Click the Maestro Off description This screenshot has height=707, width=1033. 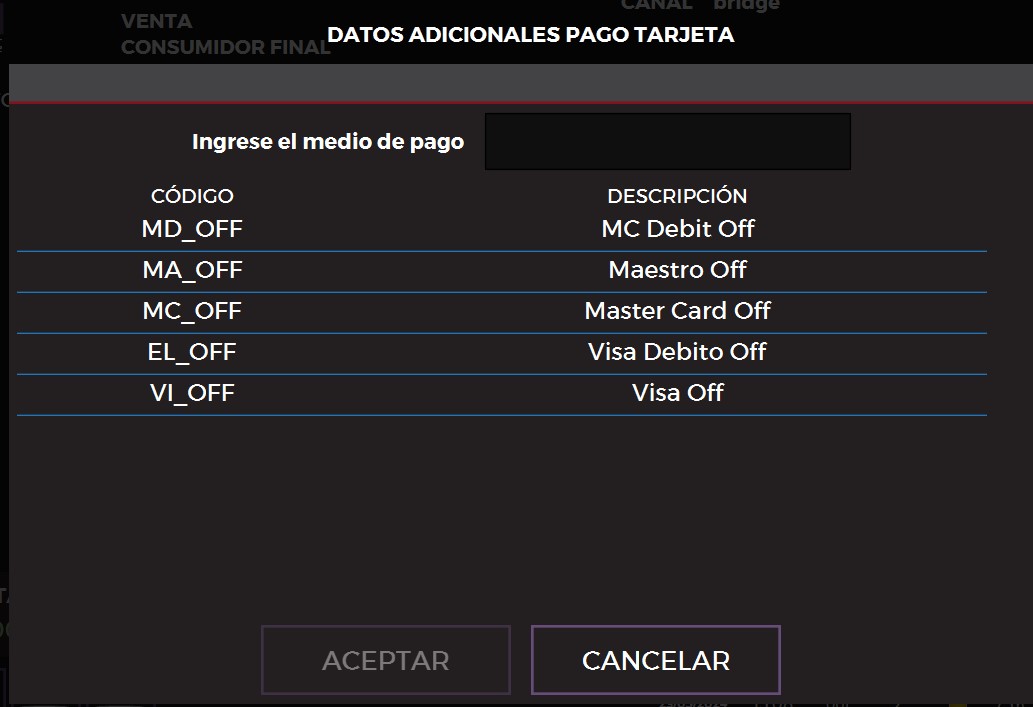pyautogui.click(x=677, y=270)
